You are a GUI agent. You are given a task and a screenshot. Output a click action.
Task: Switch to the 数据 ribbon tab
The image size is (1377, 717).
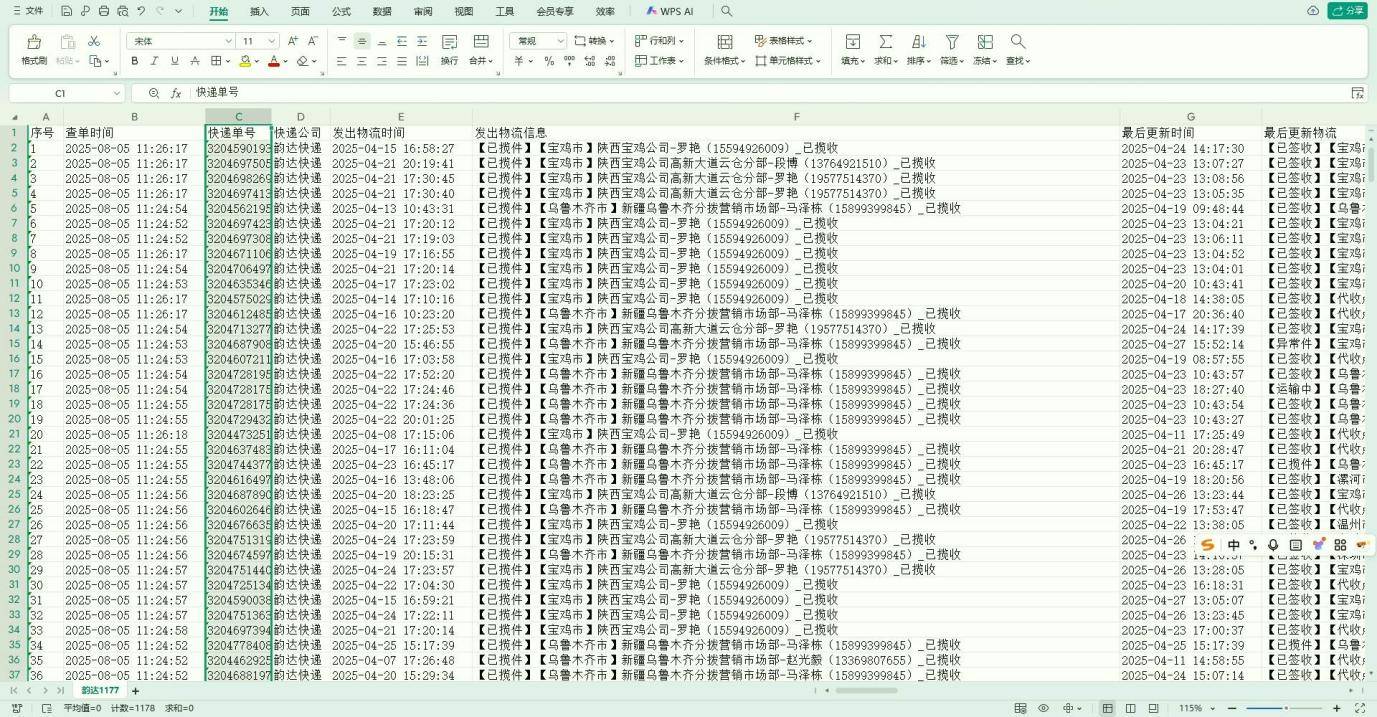[x=380, y=11]
